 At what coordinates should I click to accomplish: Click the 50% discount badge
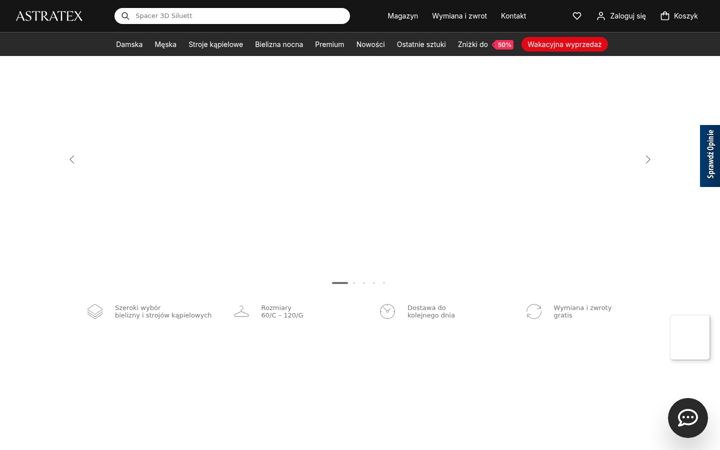pyautogui.click(x=503, y=45)
